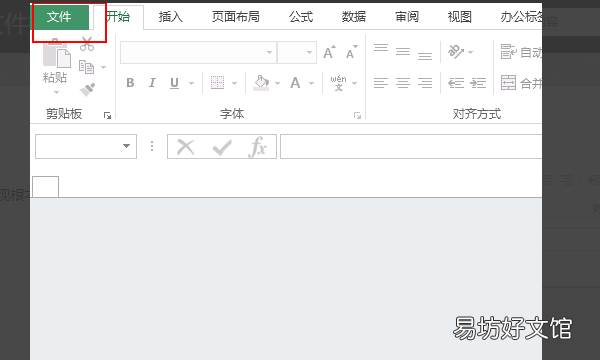Open the 页面布局 (Page Layout) tab
The image size is (600, 360).
236,17
